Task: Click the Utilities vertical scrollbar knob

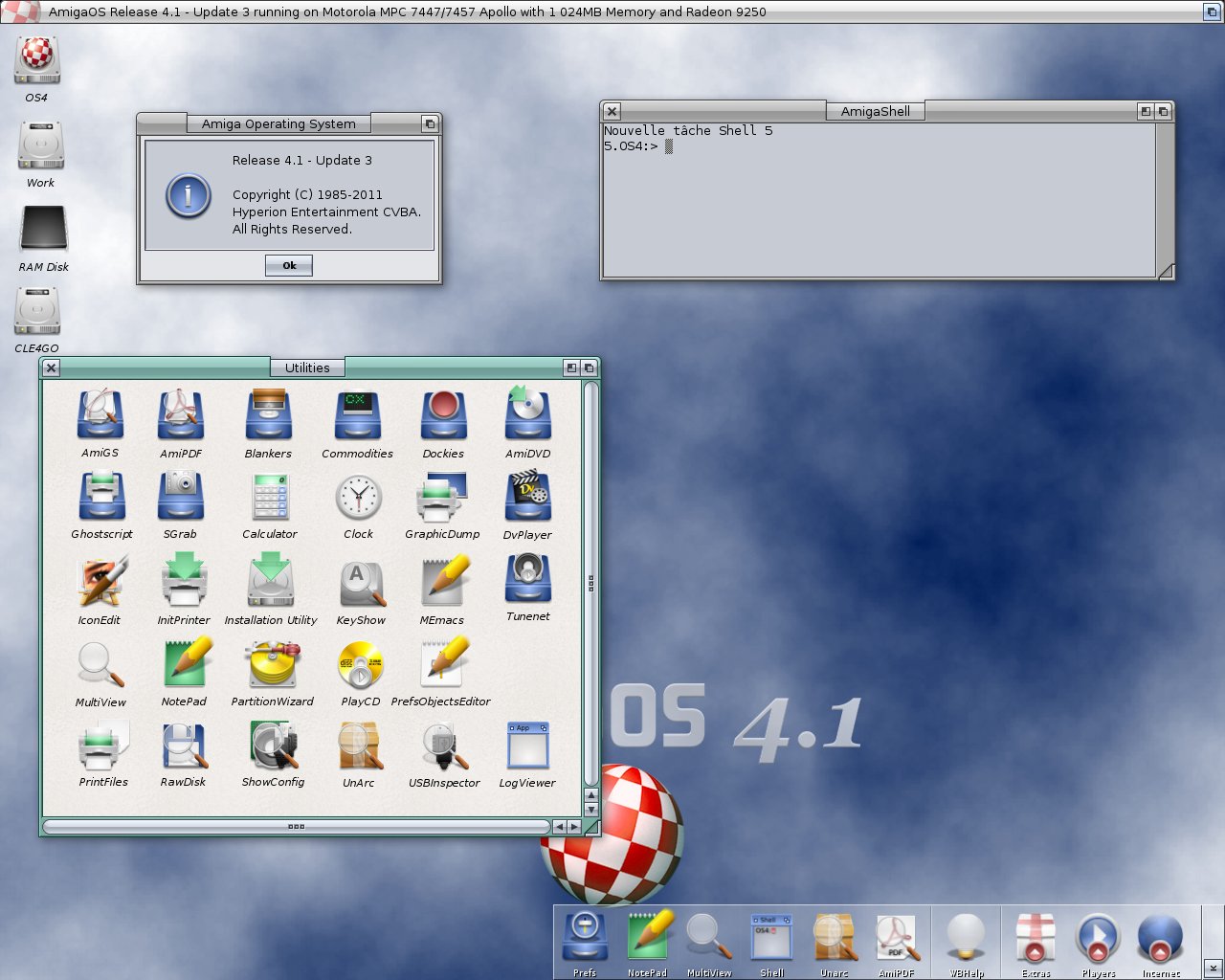Action: (591, 583)
